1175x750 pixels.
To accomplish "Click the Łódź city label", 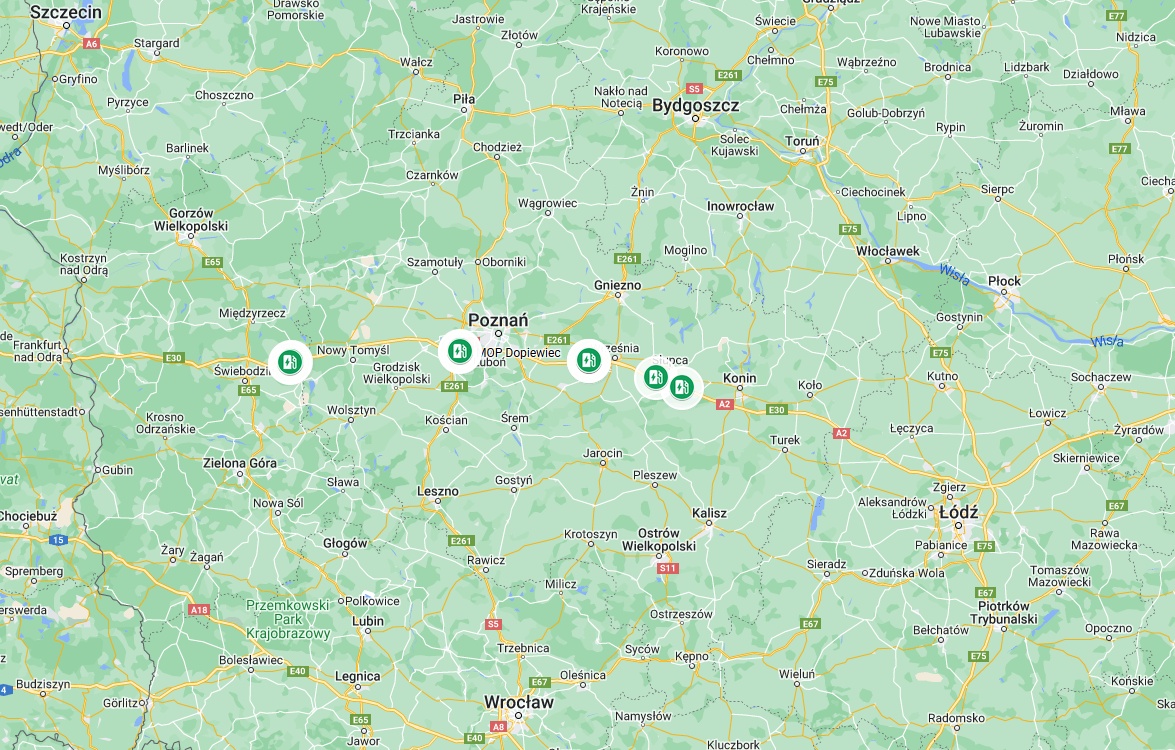I will click(958, 512).
